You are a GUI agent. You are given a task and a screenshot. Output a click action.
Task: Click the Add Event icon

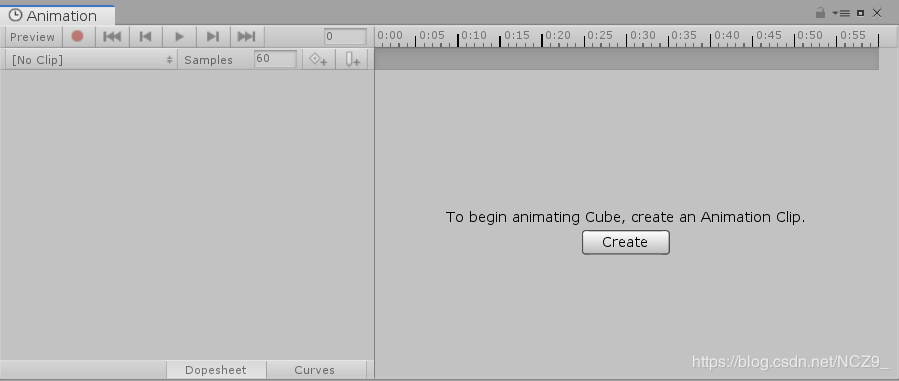click(352, 60)
